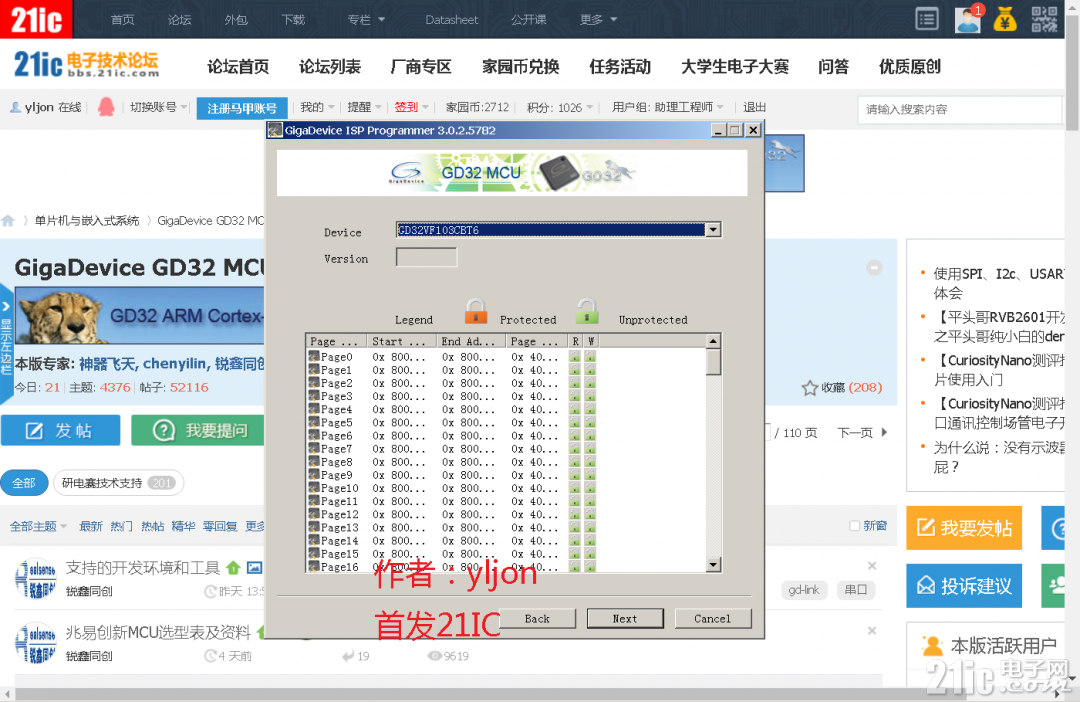This screenshot has width=1080, height=702.
Task: Open the QR code icon
Action: [x=1044, y=19]
